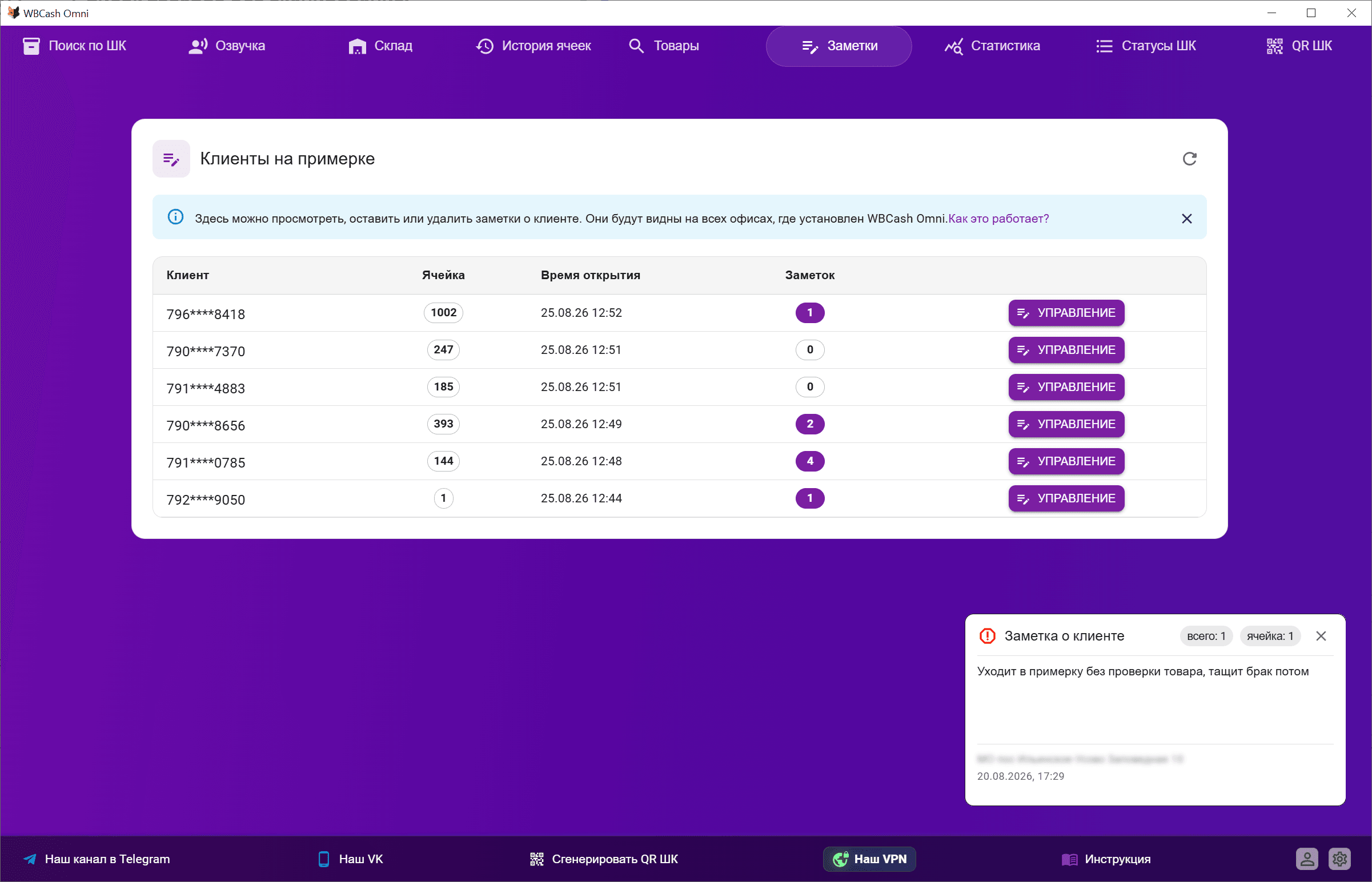Click the notes icon beside Клиенты на примерке

(171, 159)
